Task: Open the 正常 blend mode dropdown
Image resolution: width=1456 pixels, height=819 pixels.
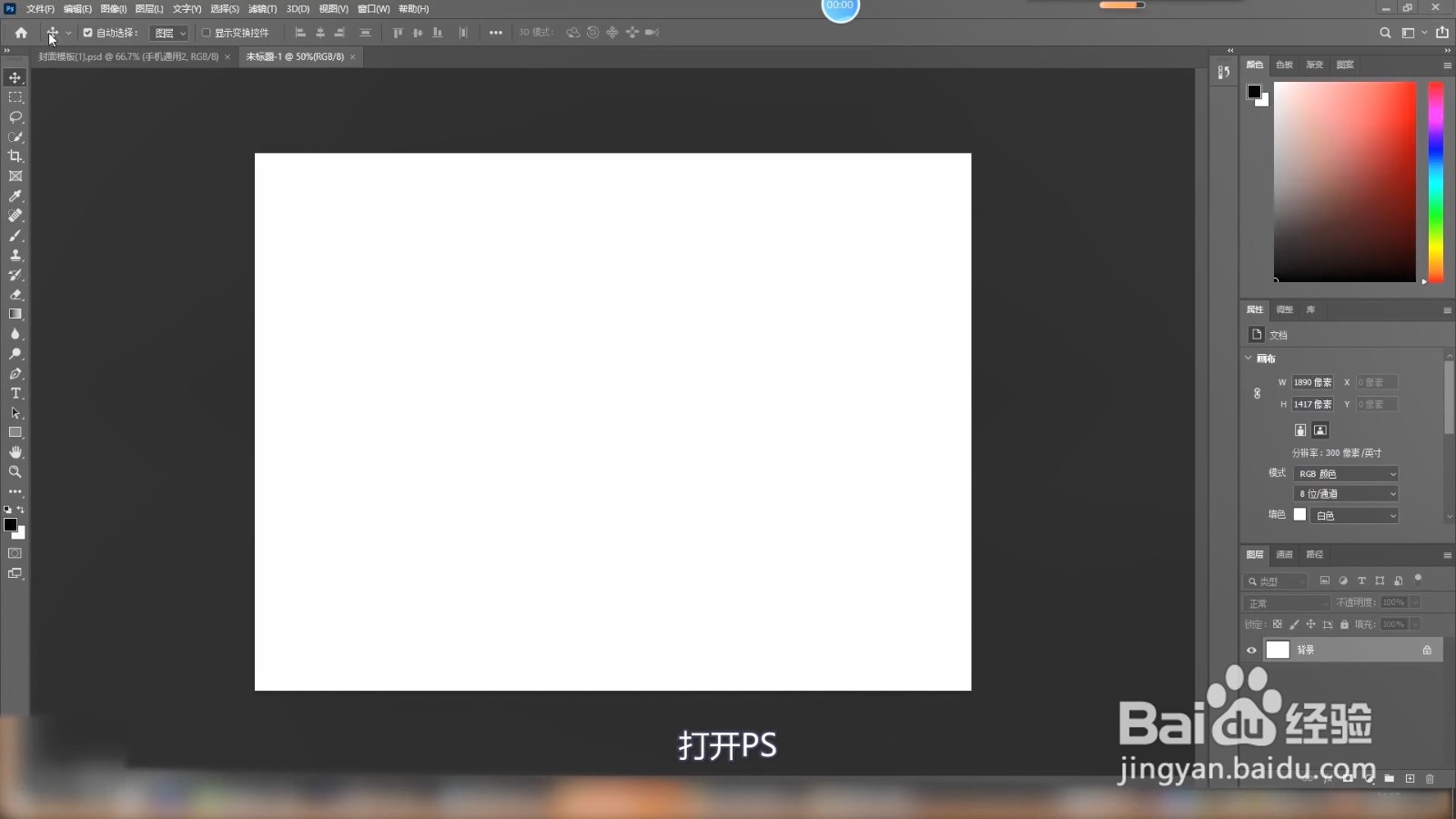Action: [1287, 603]
